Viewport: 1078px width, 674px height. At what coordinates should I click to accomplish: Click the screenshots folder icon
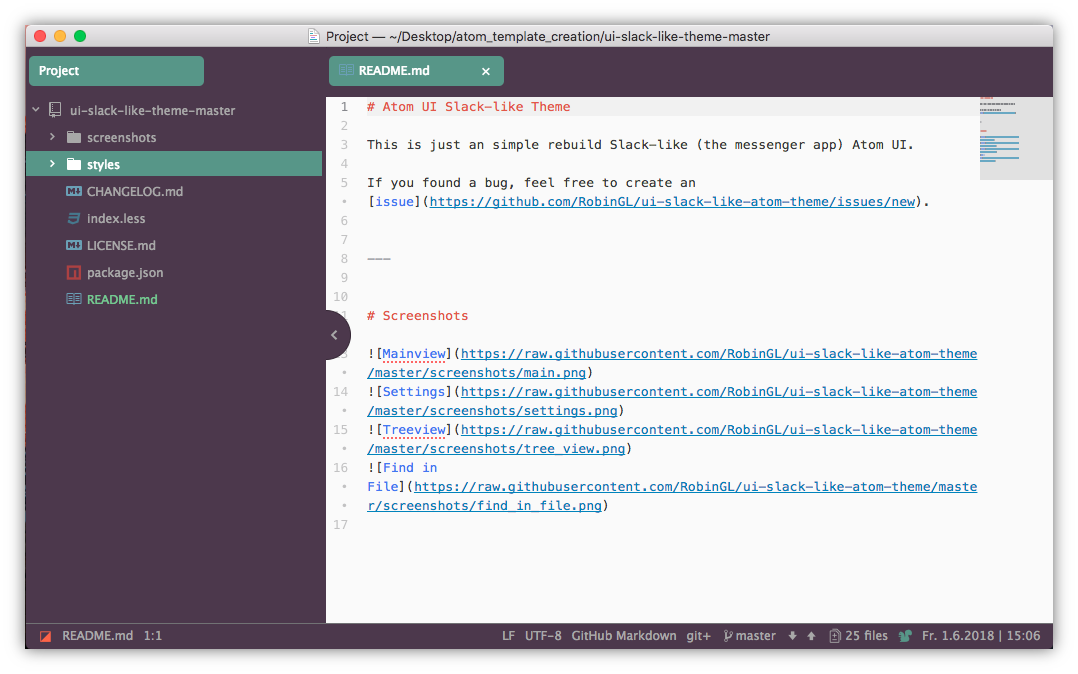pos(74,137)
